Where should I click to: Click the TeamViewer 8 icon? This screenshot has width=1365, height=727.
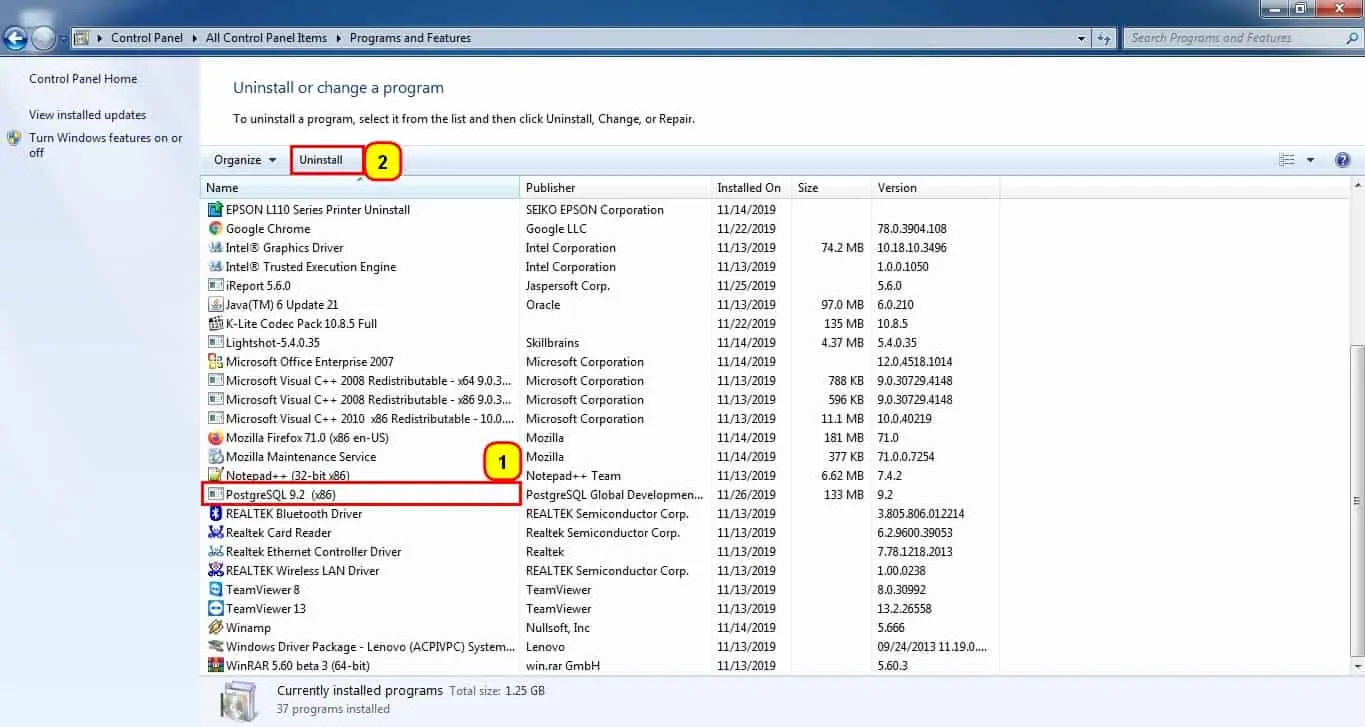(215, 590)
